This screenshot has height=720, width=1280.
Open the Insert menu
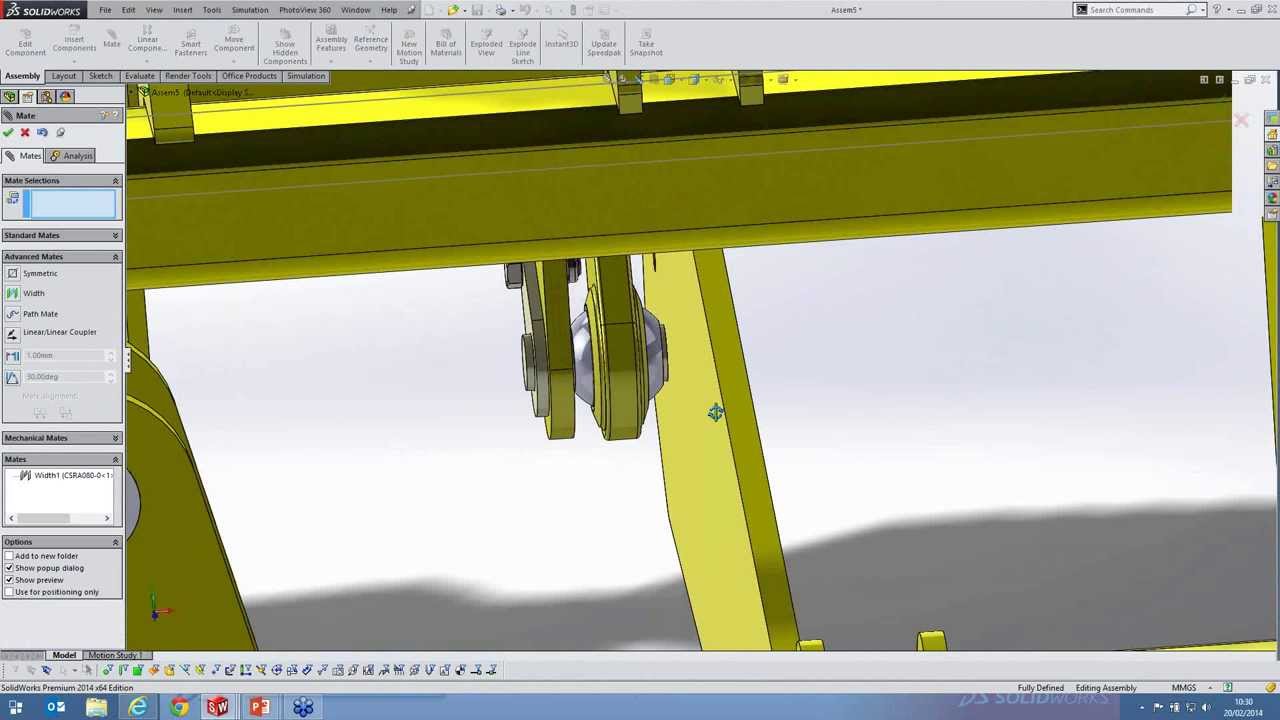(x=182, y=10)
